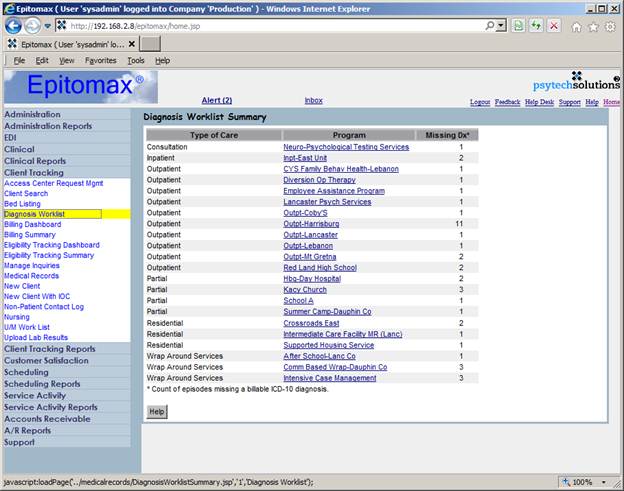Expand the Administration sidebar section
Screen dimensions: 624x491
click(x=32, y=115)
